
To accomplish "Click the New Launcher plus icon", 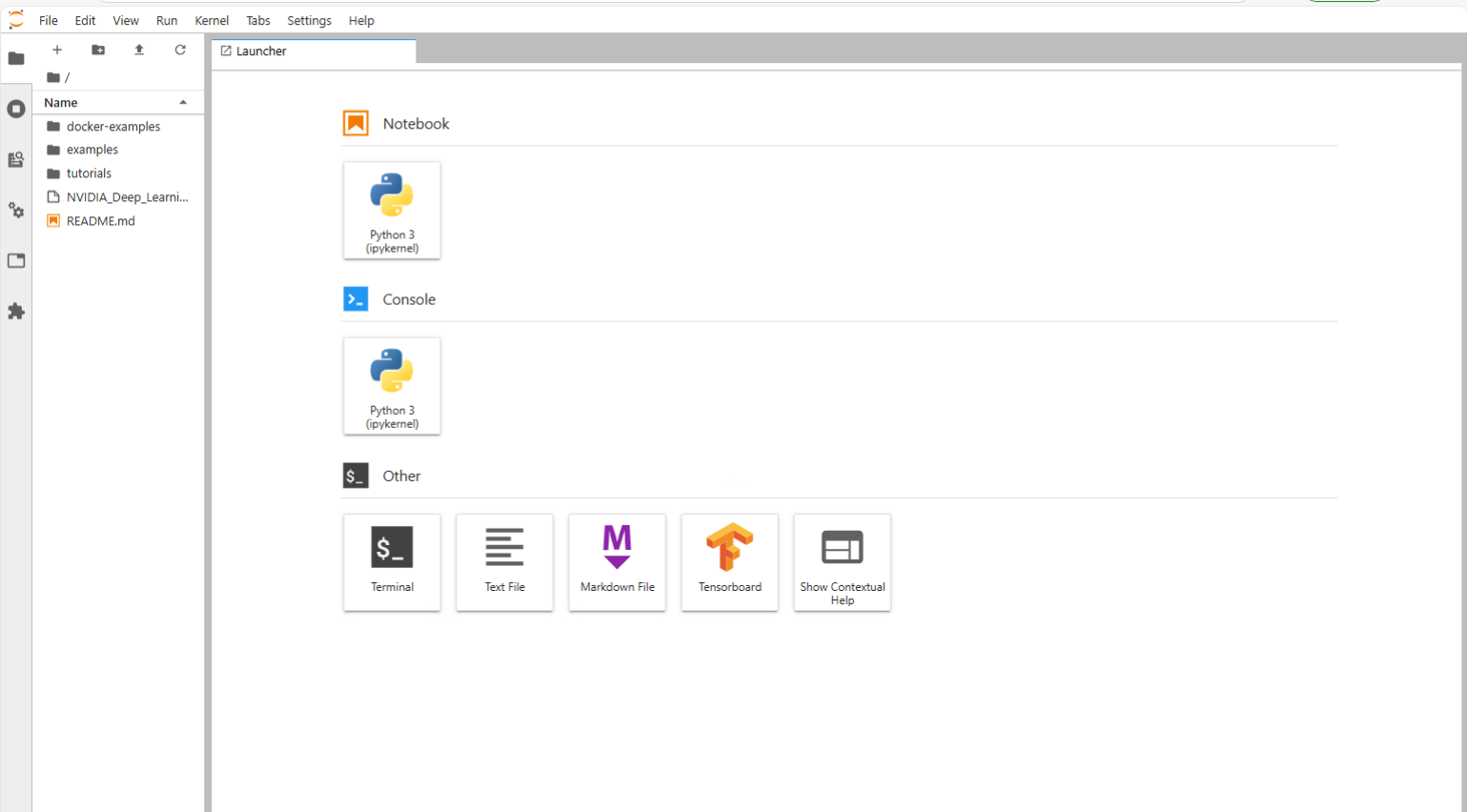I will 57,50.
